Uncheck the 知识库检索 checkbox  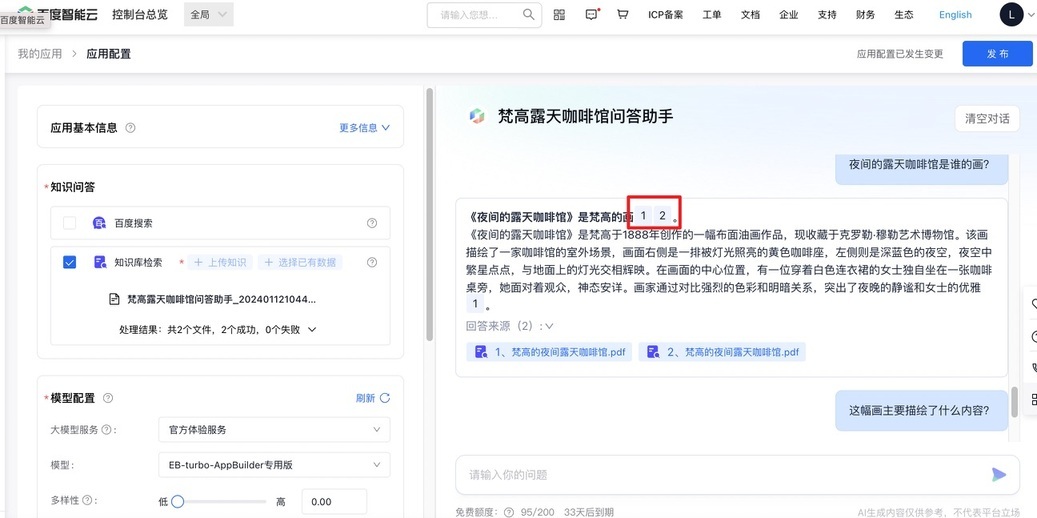click(69, 262)
